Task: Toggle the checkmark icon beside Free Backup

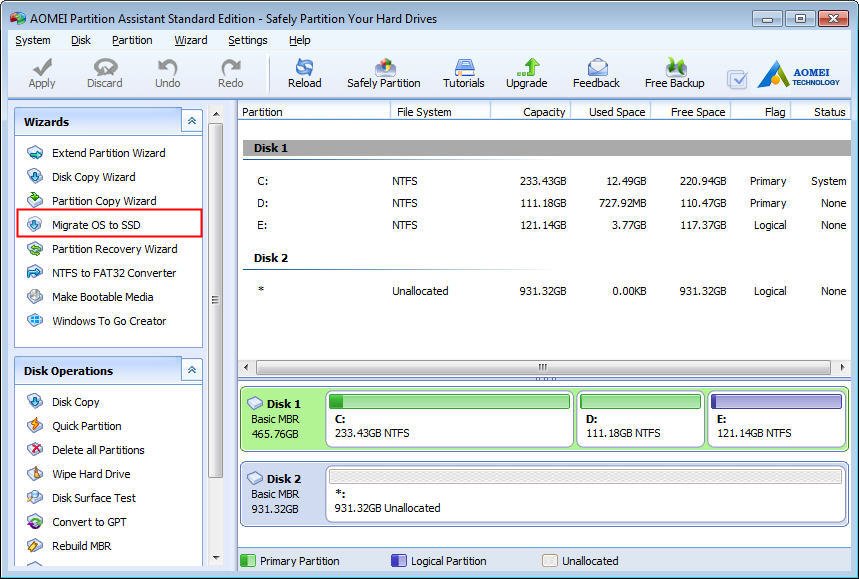Action: (x=737, y=79)
